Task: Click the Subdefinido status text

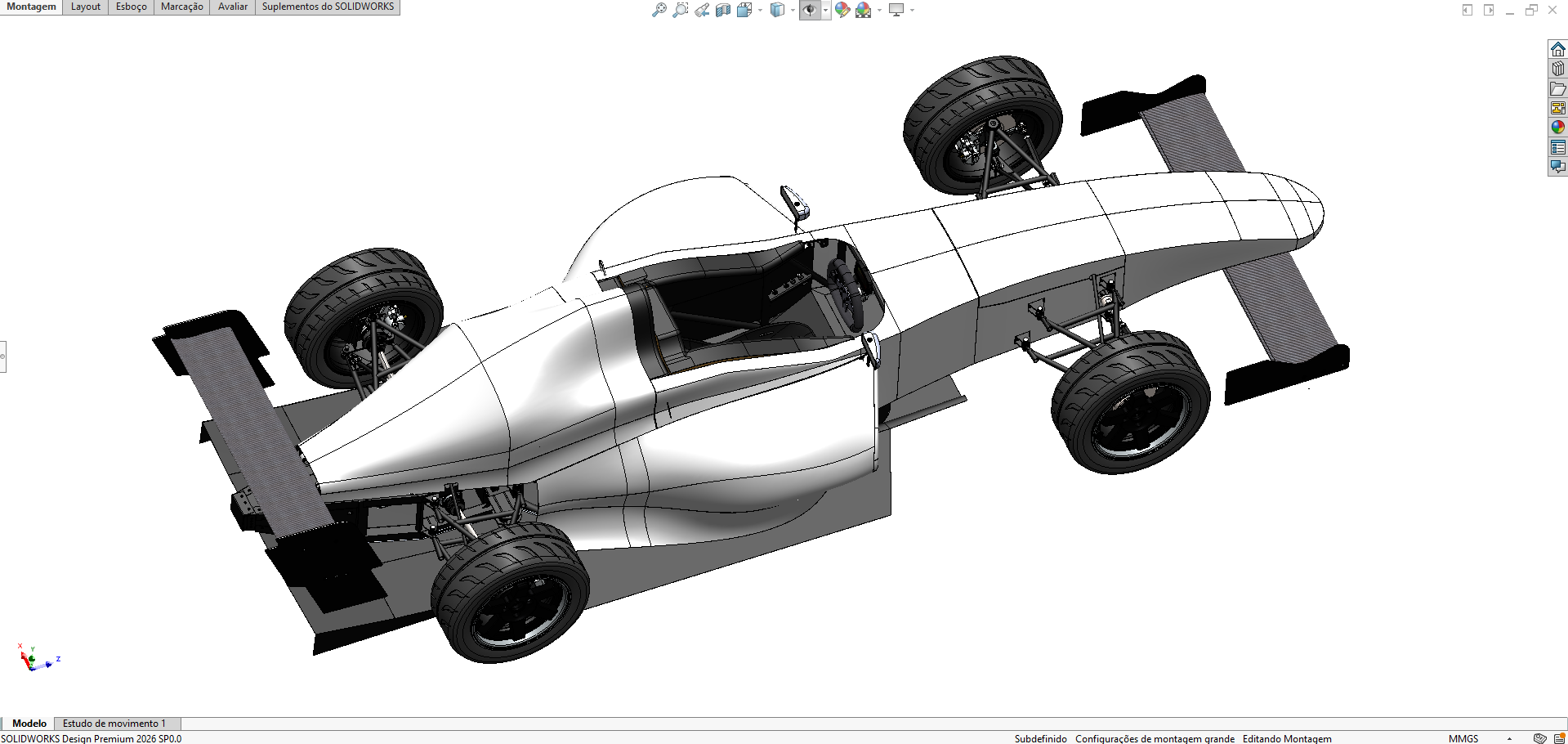Action: (1040, 738)
